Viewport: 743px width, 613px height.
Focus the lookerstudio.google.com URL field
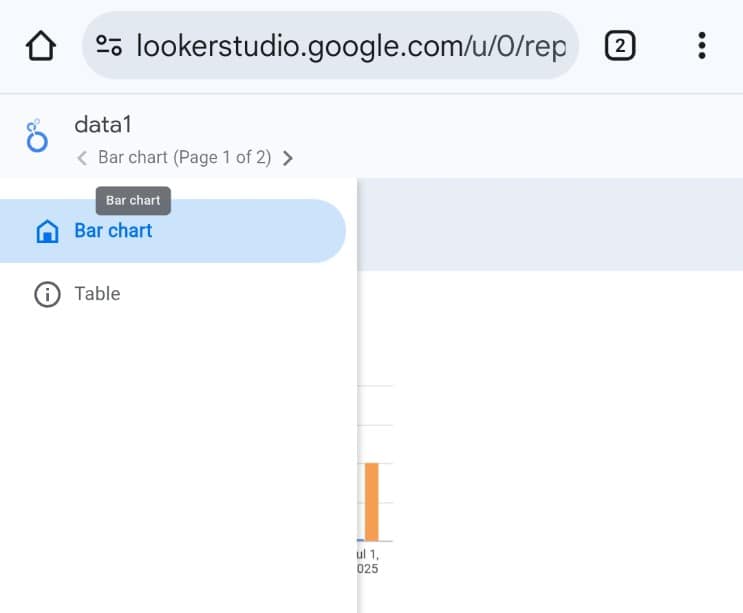(350, 46)
